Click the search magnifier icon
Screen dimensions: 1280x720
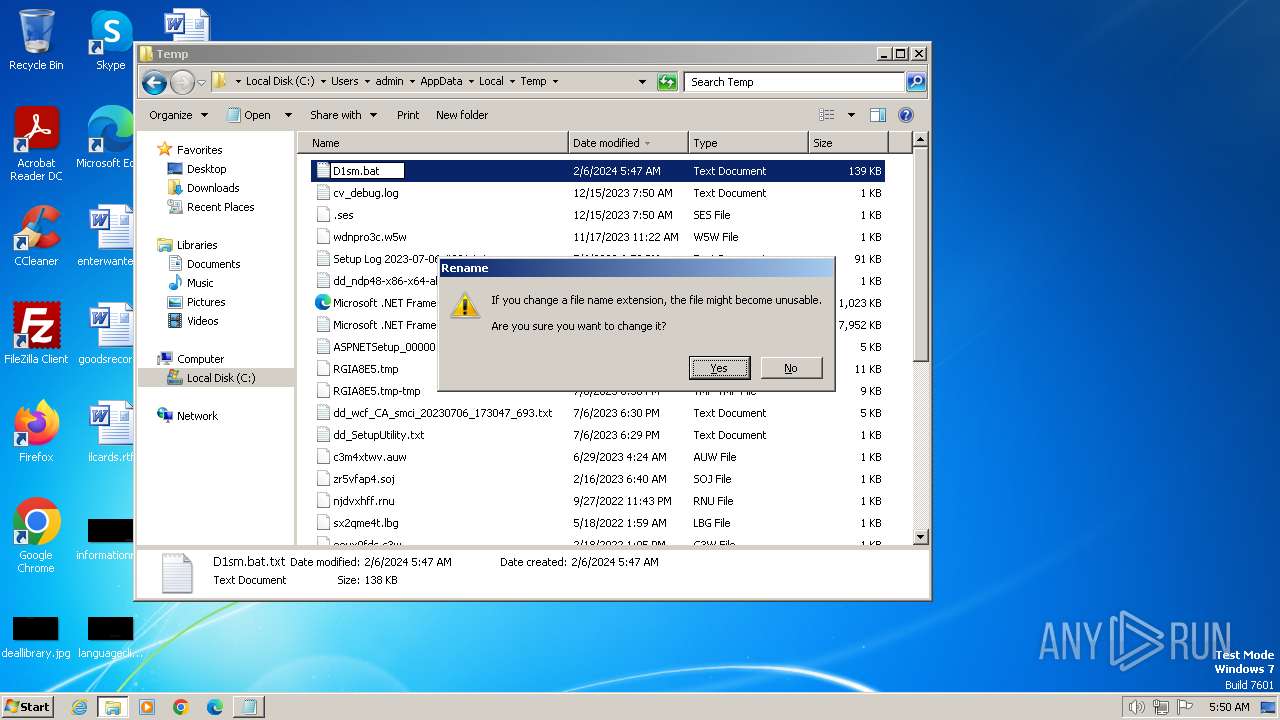(x=916, y=82)
